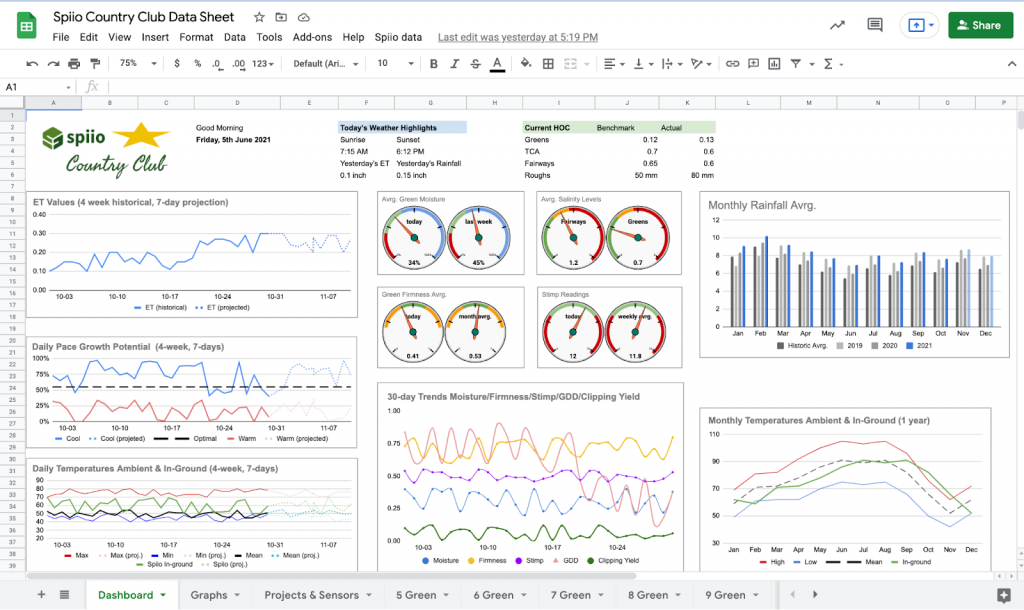Image resolution: width=1024 pixels, height=610 pixels.
Task: Print the spreadsheet using the printer icon
Action: point(73,64)
